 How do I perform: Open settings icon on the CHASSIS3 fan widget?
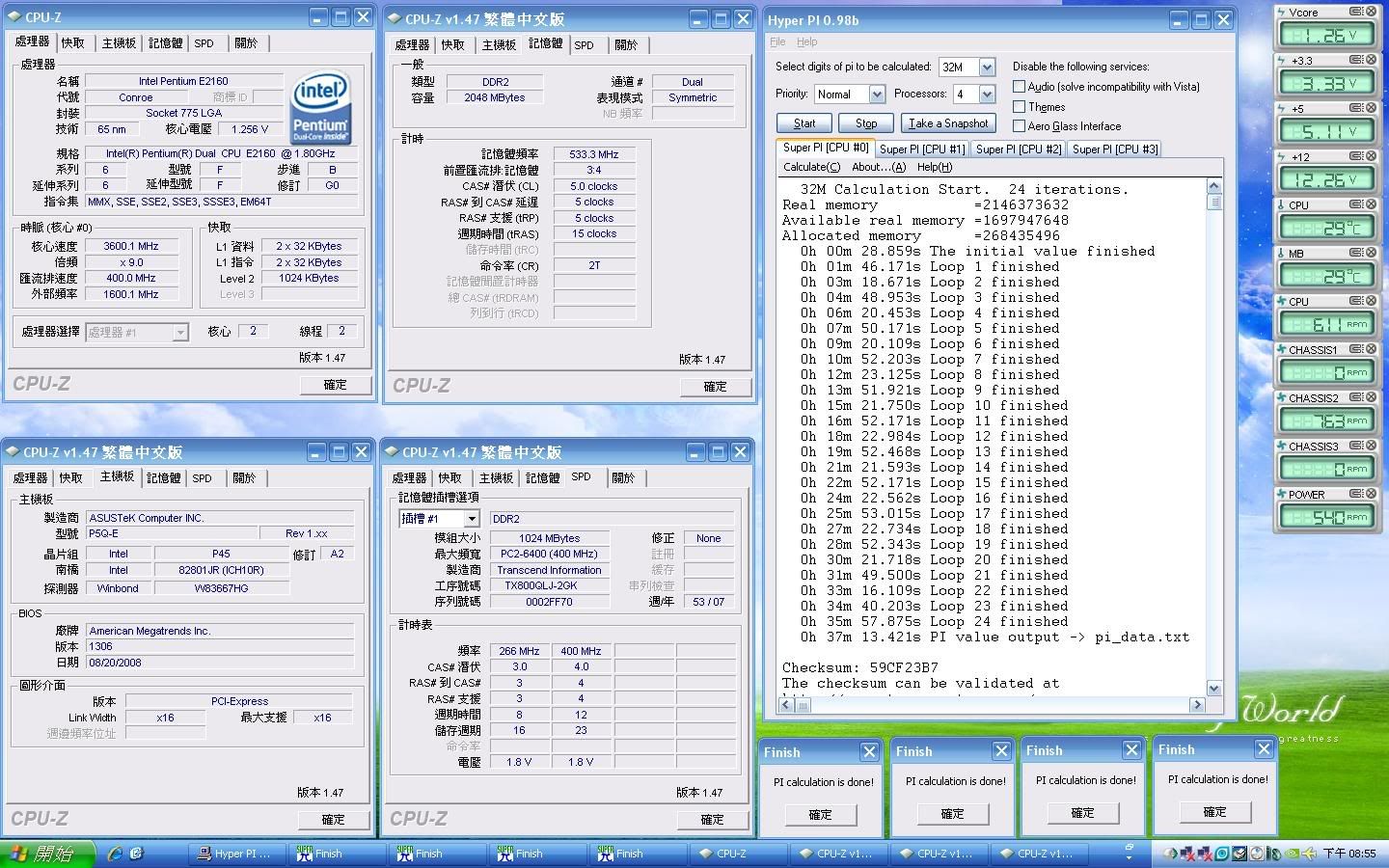[x=1355, y=446]
